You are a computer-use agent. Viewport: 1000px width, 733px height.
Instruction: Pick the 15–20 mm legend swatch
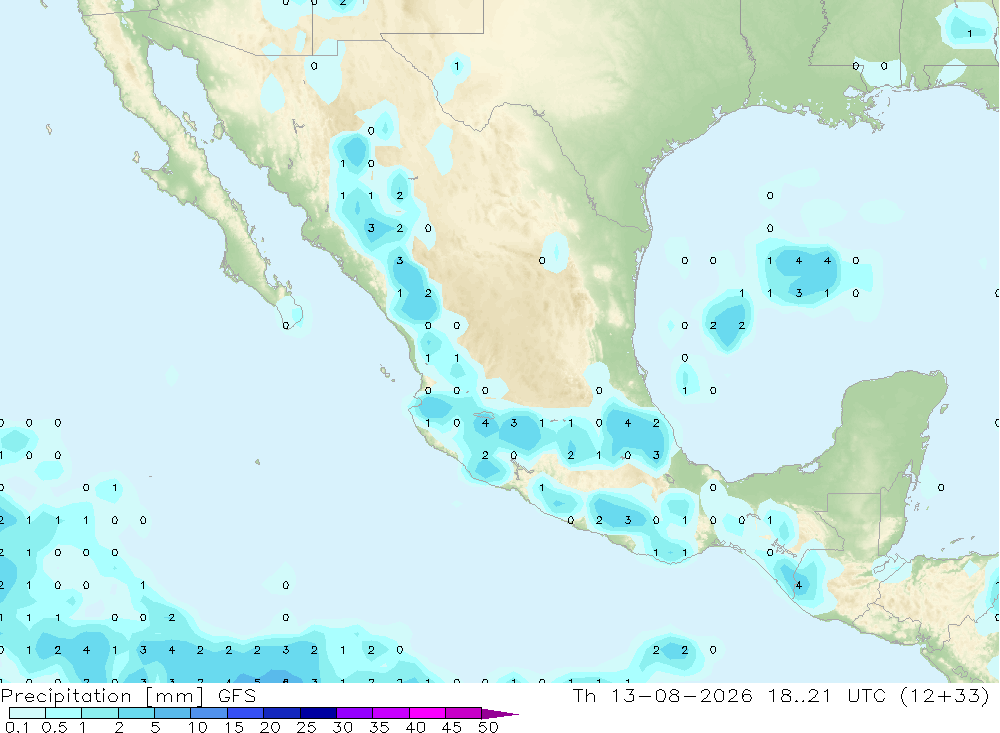(x=245, y=713)
